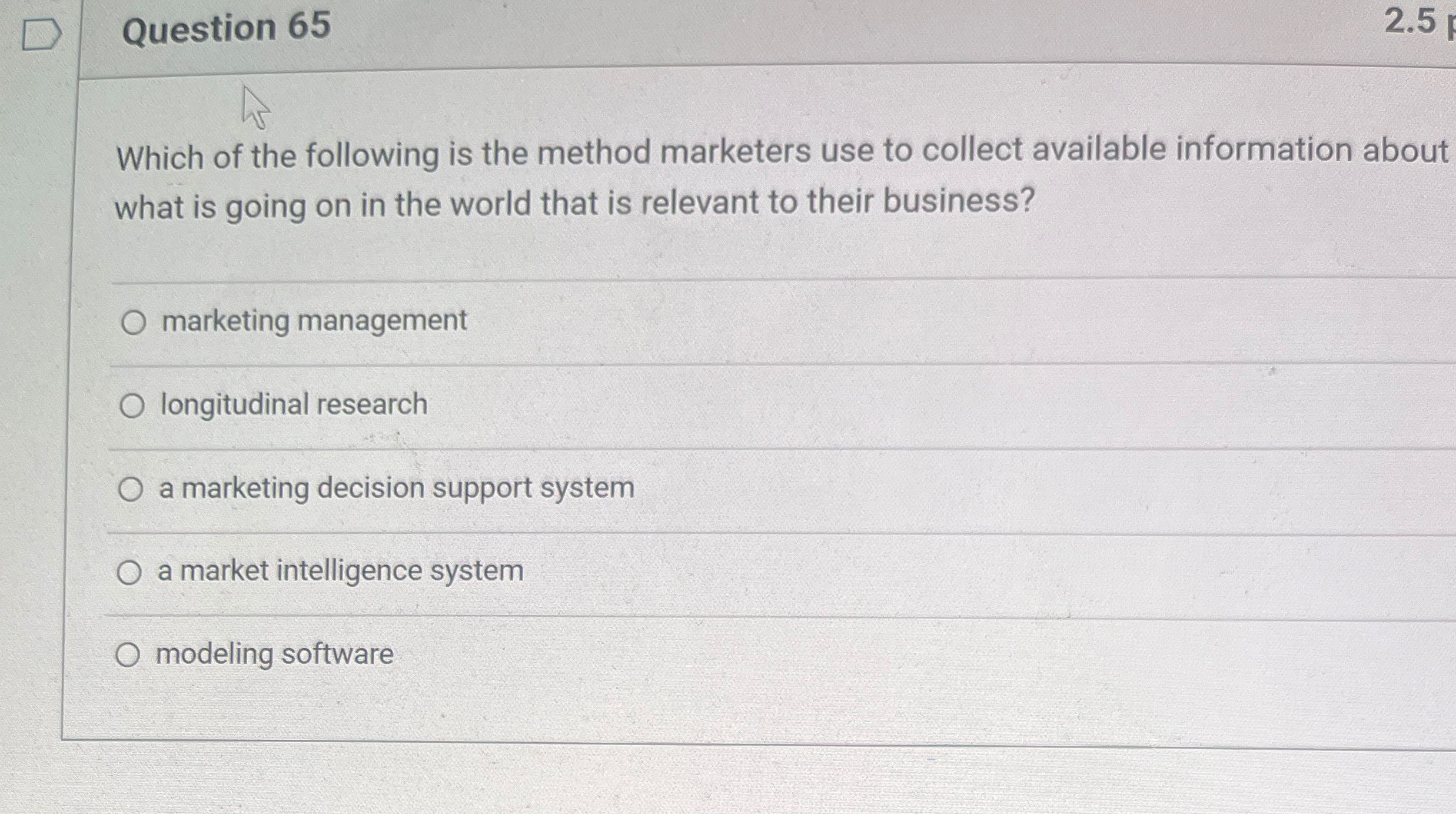Click the question's second line ending 'their business?'

click(574, 204)
